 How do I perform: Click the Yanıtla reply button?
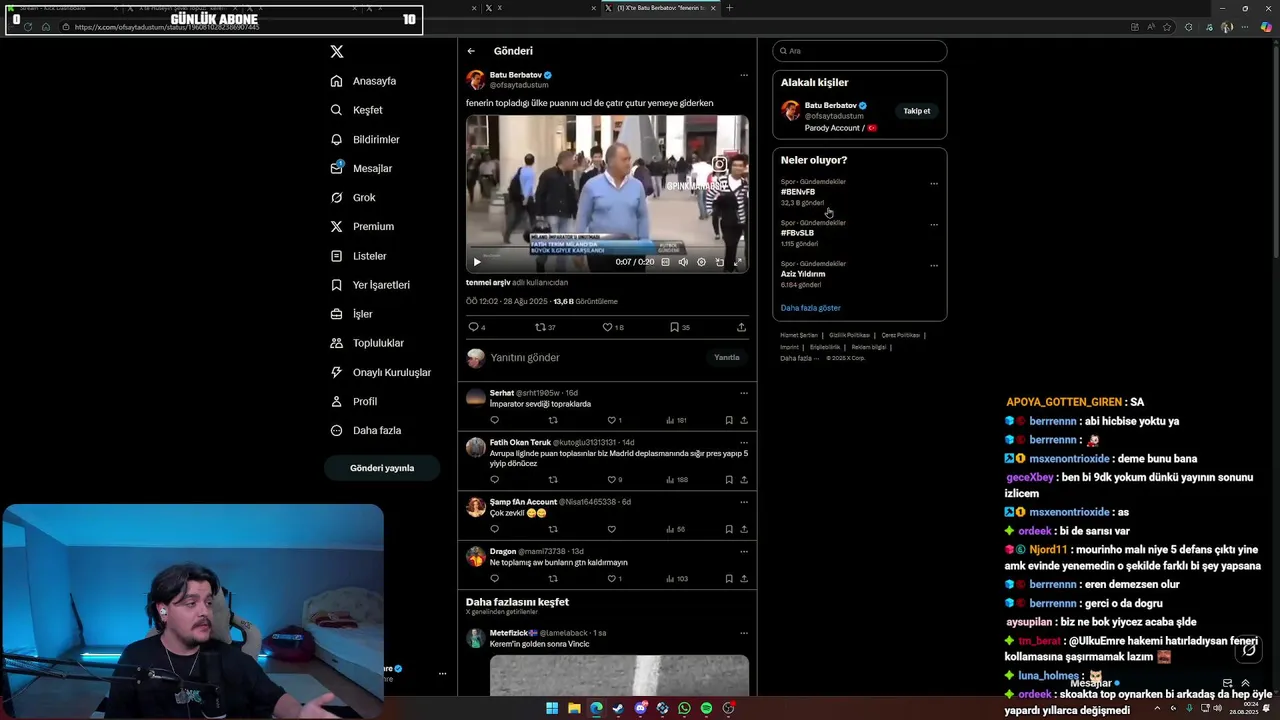point(727,357)
